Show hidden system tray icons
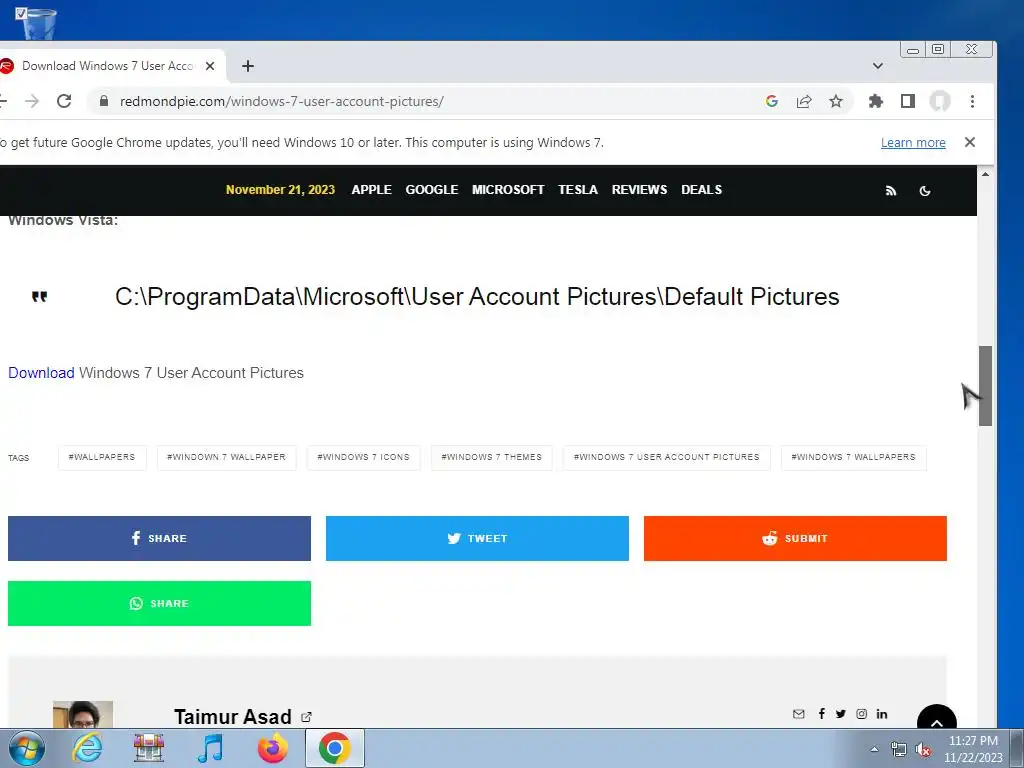 (x=874, y=749)
